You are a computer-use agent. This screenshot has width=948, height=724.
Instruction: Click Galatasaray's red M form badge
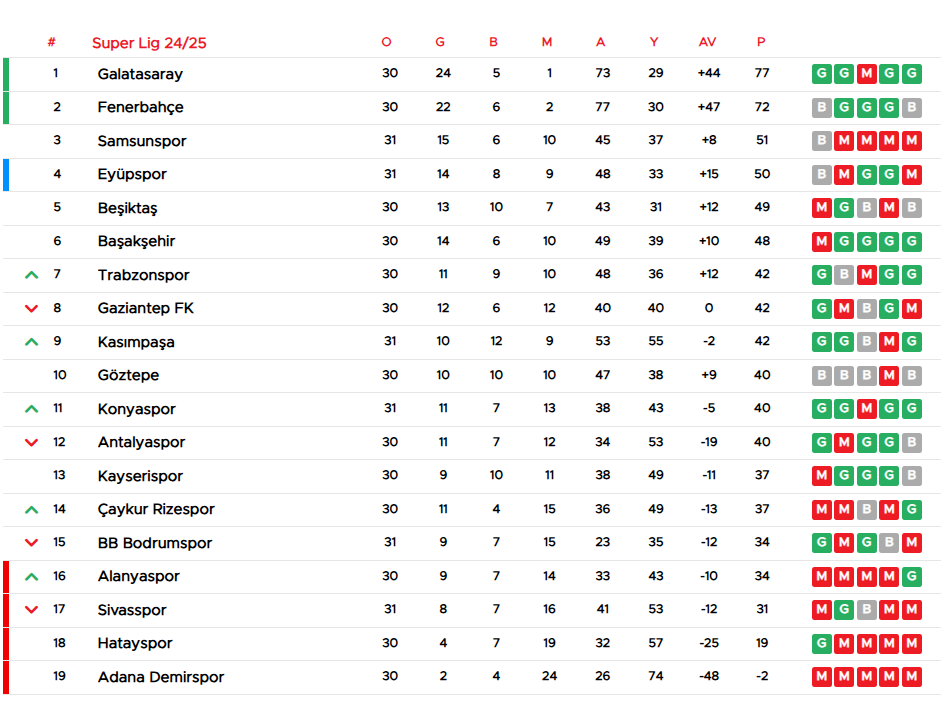pyautogui.click(x=866, y=74)
